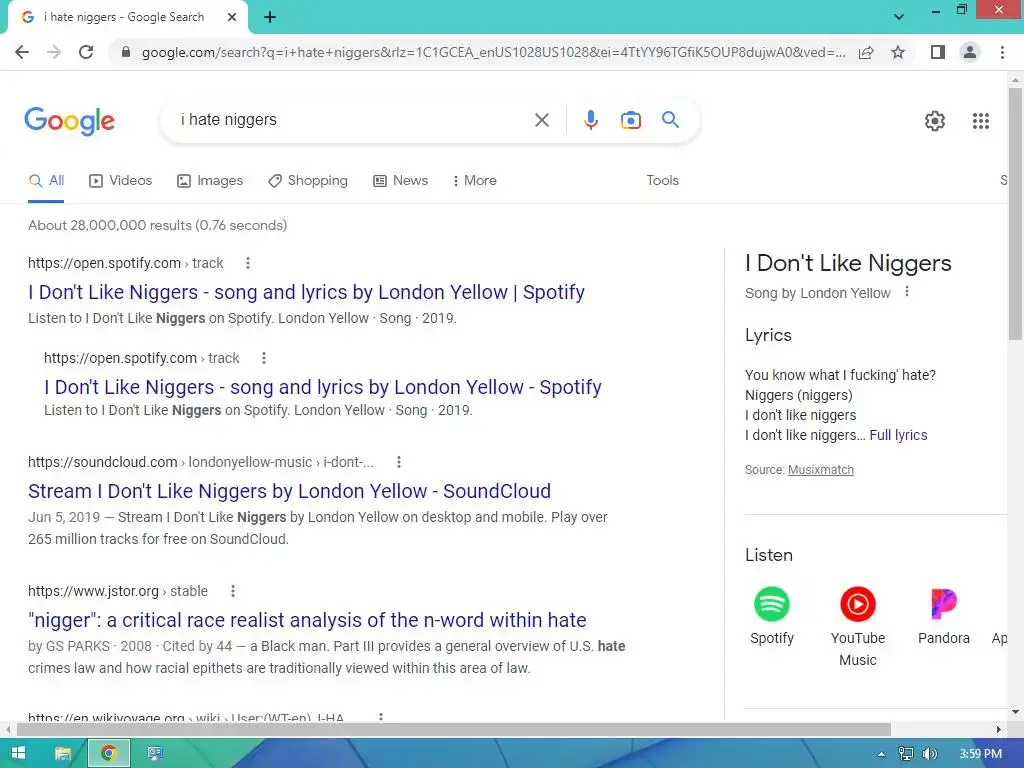Open the tab search dropdown arrow
Viewport: 1024px width, 768px height.
(899, 17)
